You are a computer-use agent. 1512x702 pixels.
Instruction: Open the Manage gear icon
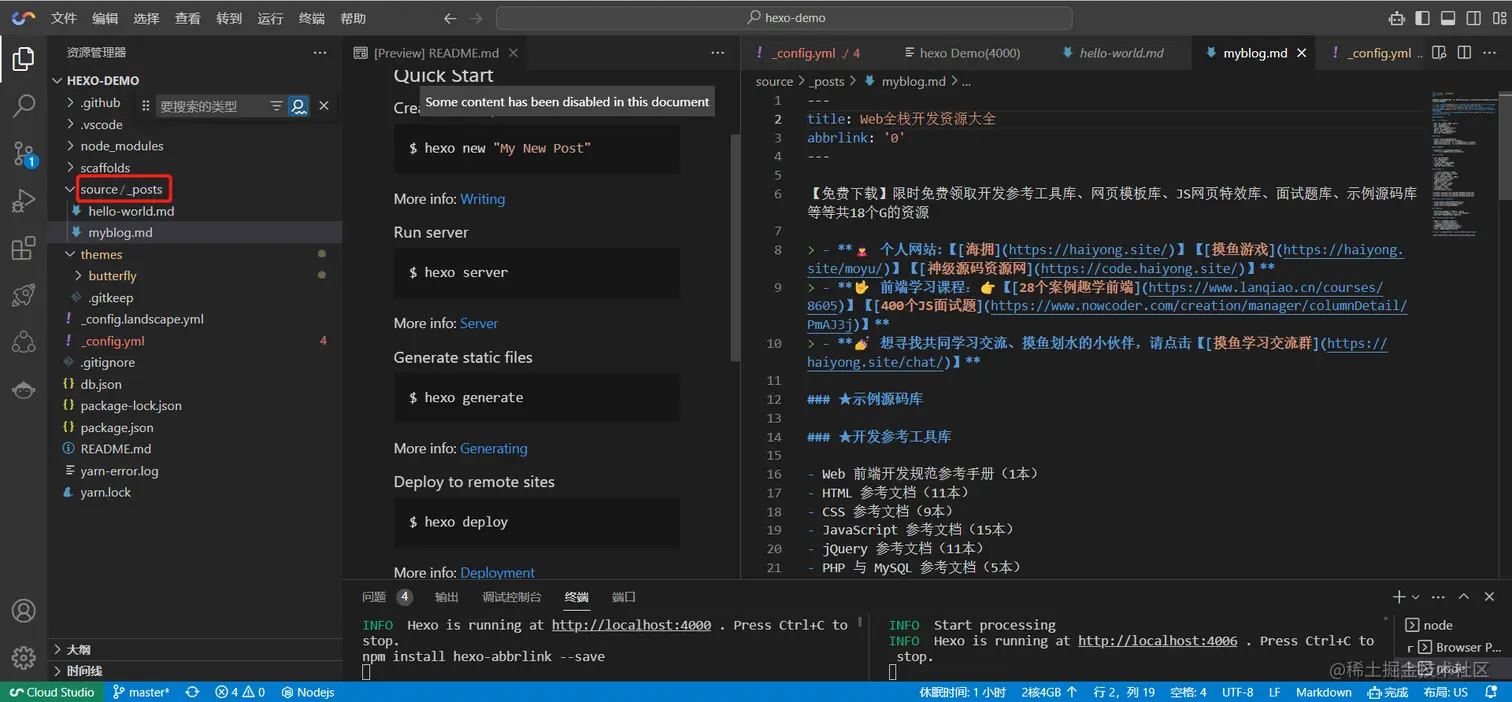click(x=23, y=657)
